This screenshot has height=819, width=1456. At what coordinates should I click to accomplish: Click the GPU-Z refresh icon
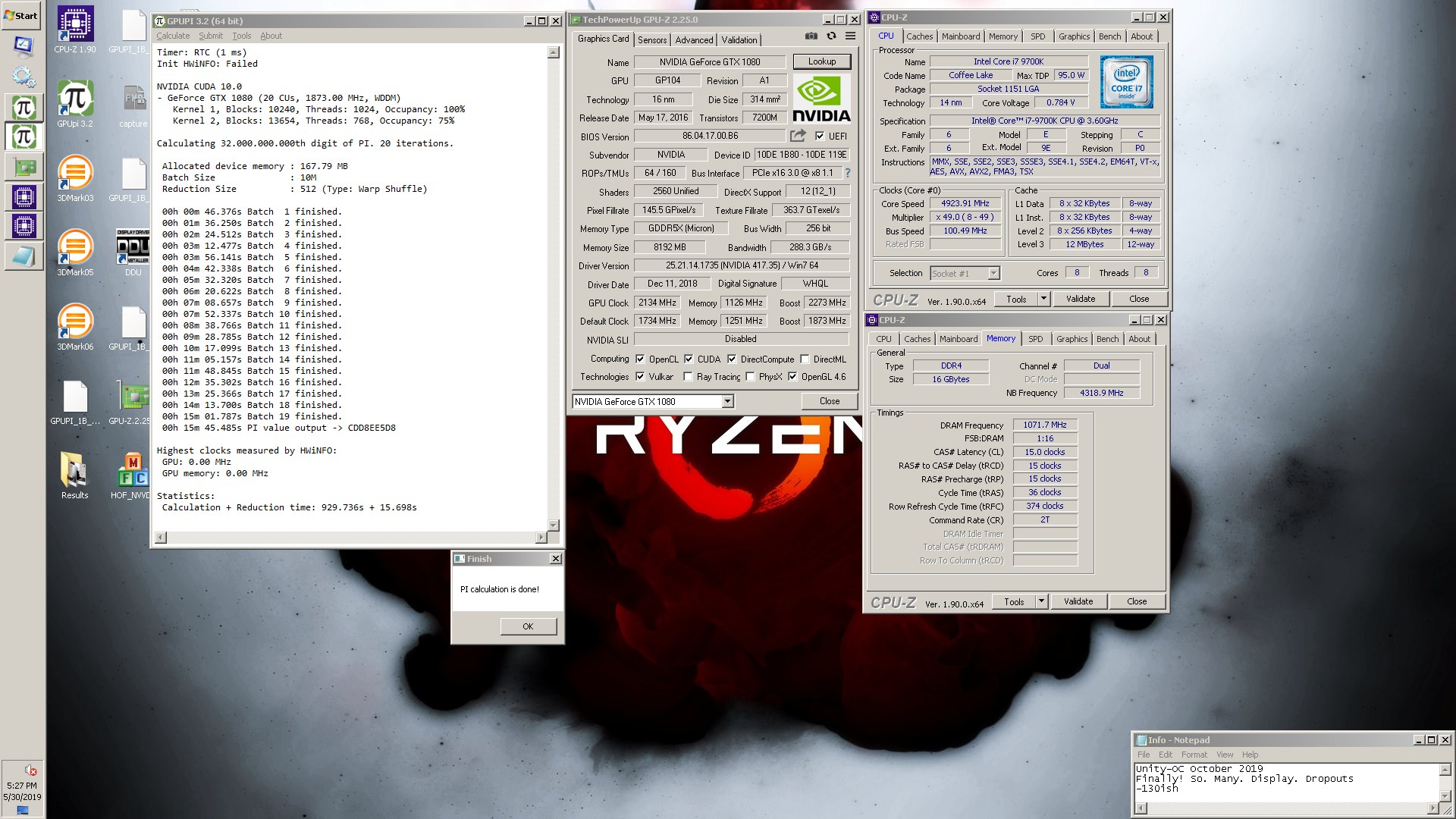831,36
